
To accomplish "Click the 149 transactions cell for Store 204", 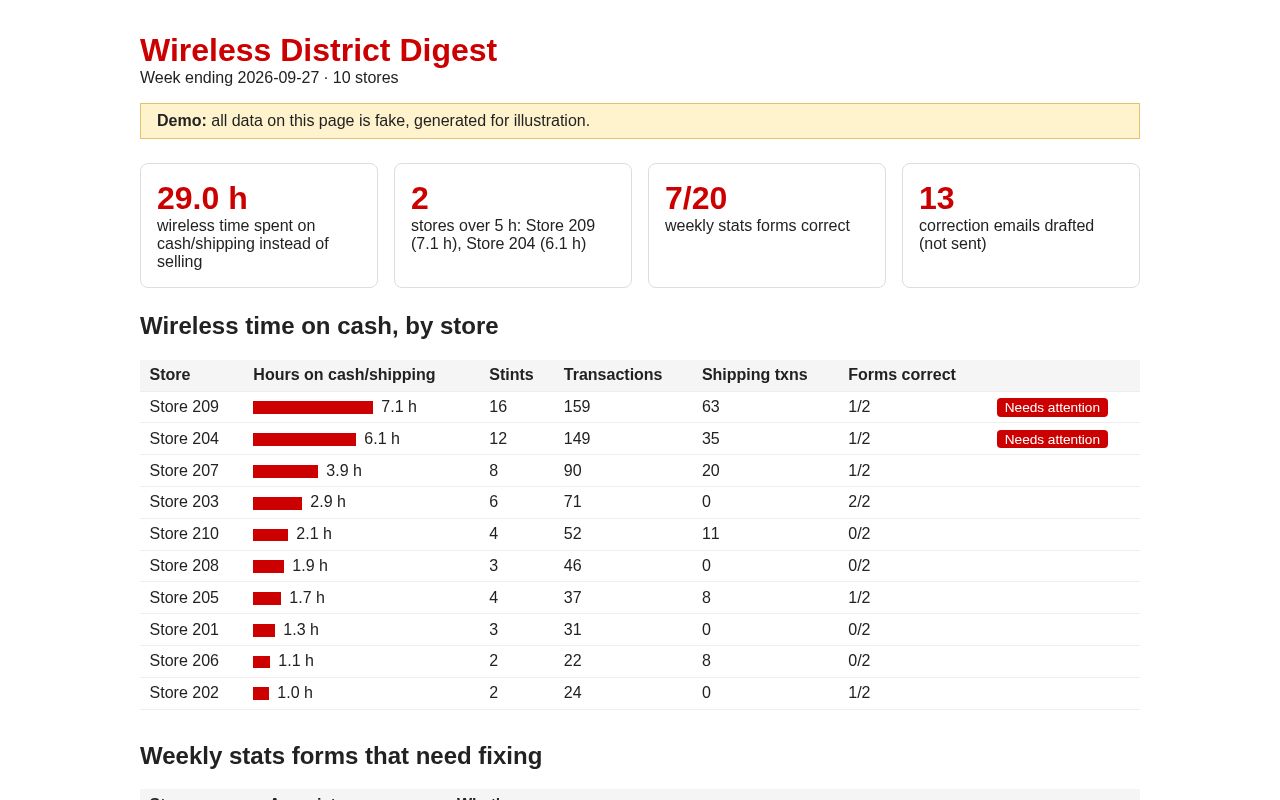I will [x=577, y=439].
